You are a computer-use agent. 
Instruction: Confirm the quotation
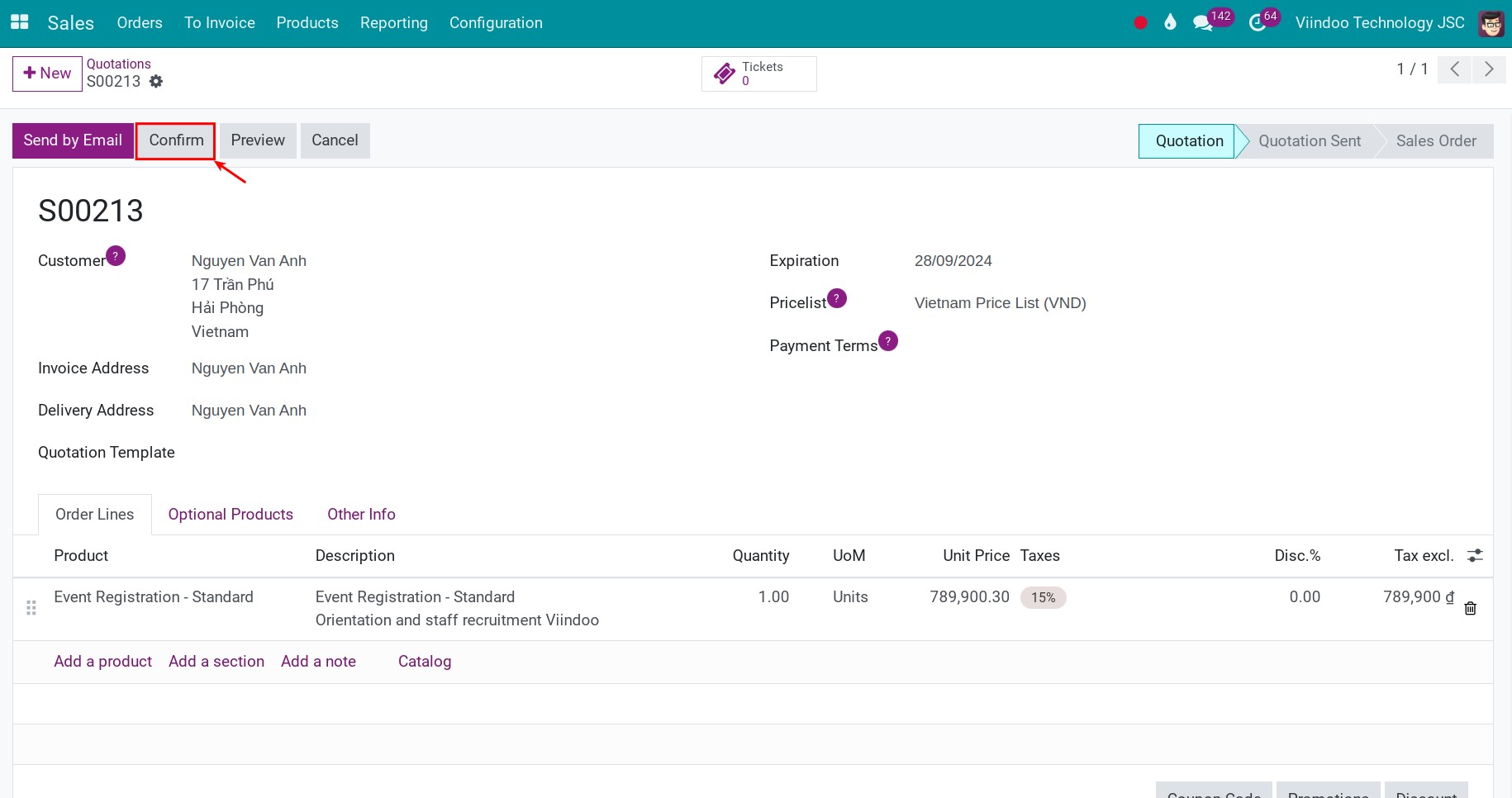[176, 140]
